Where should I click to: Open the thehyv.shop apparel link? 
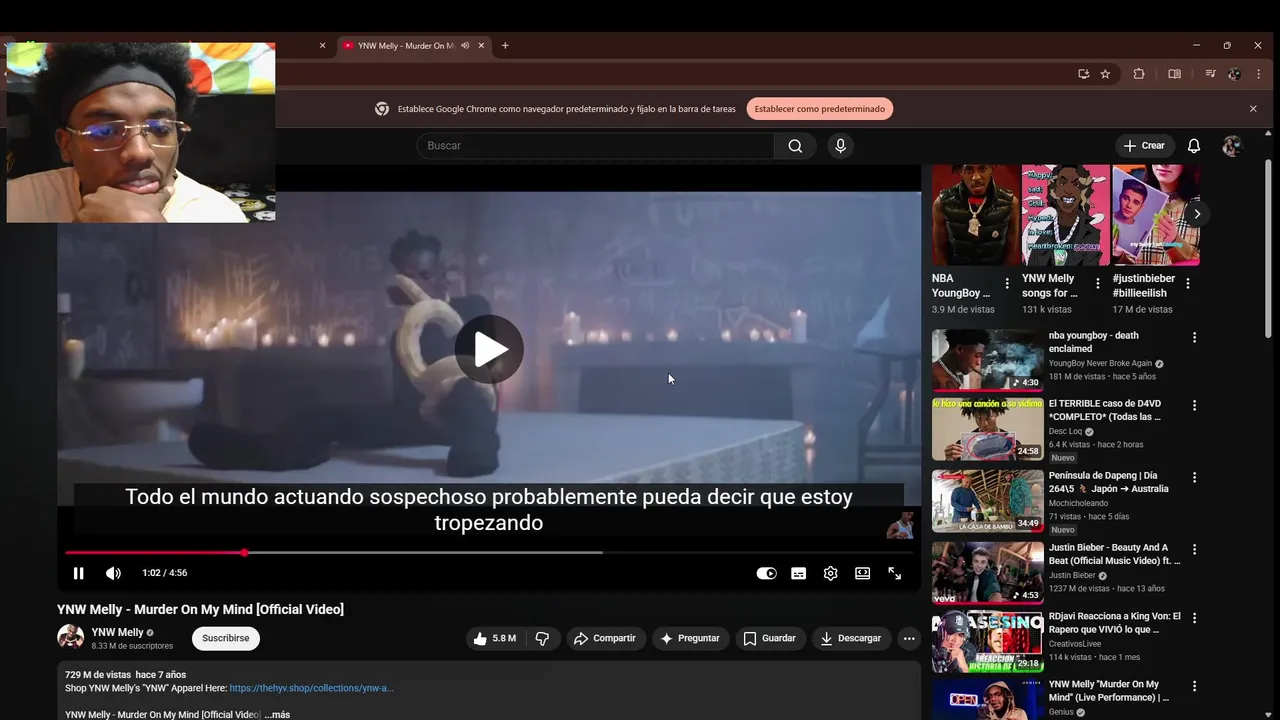click(311, 688)
